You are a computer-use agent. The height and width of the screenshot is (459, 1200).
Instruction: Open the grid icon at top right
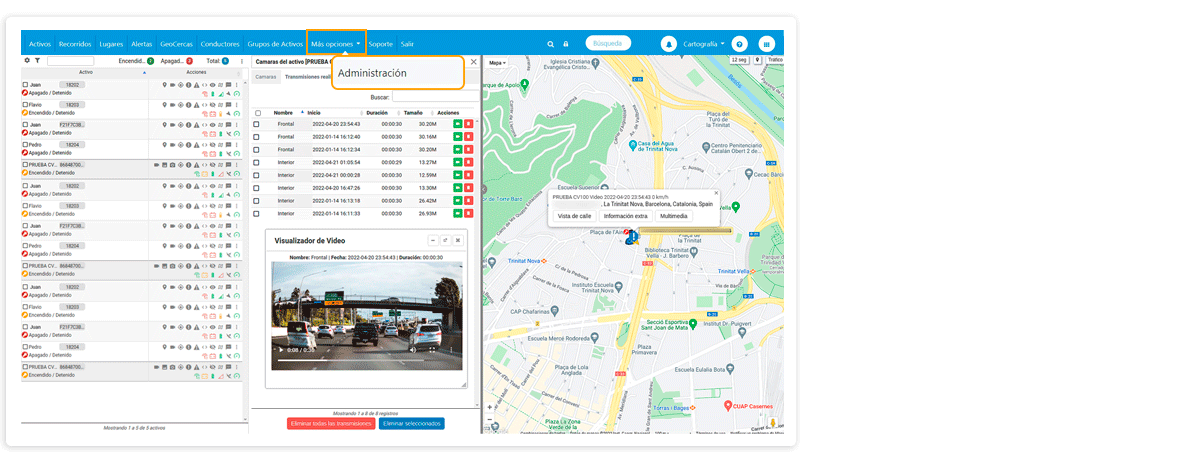pos(767,44)
